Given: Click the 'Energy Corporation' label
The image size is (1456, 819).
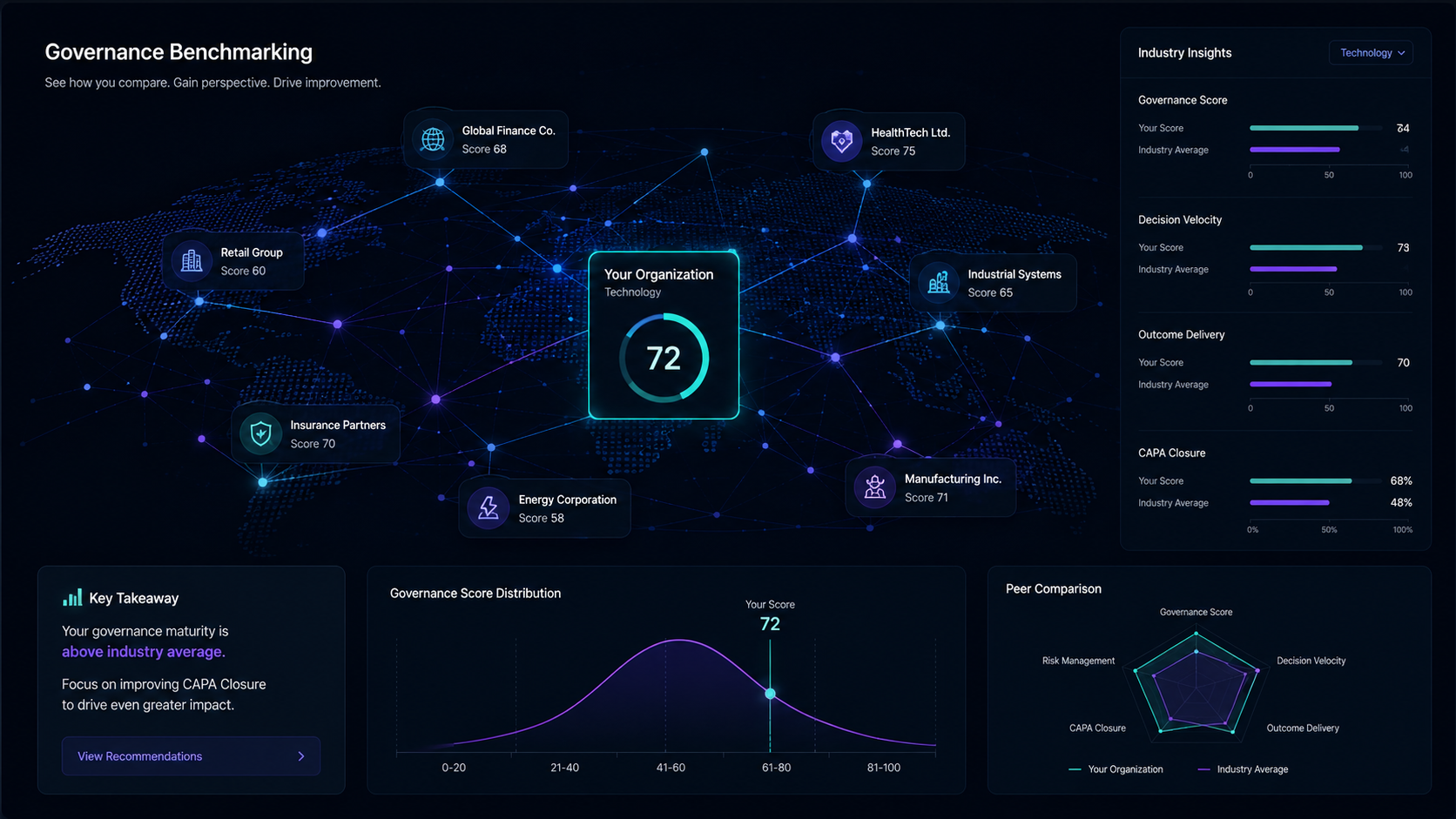Looking at the screenshot, I should click(x=568, y=500).
